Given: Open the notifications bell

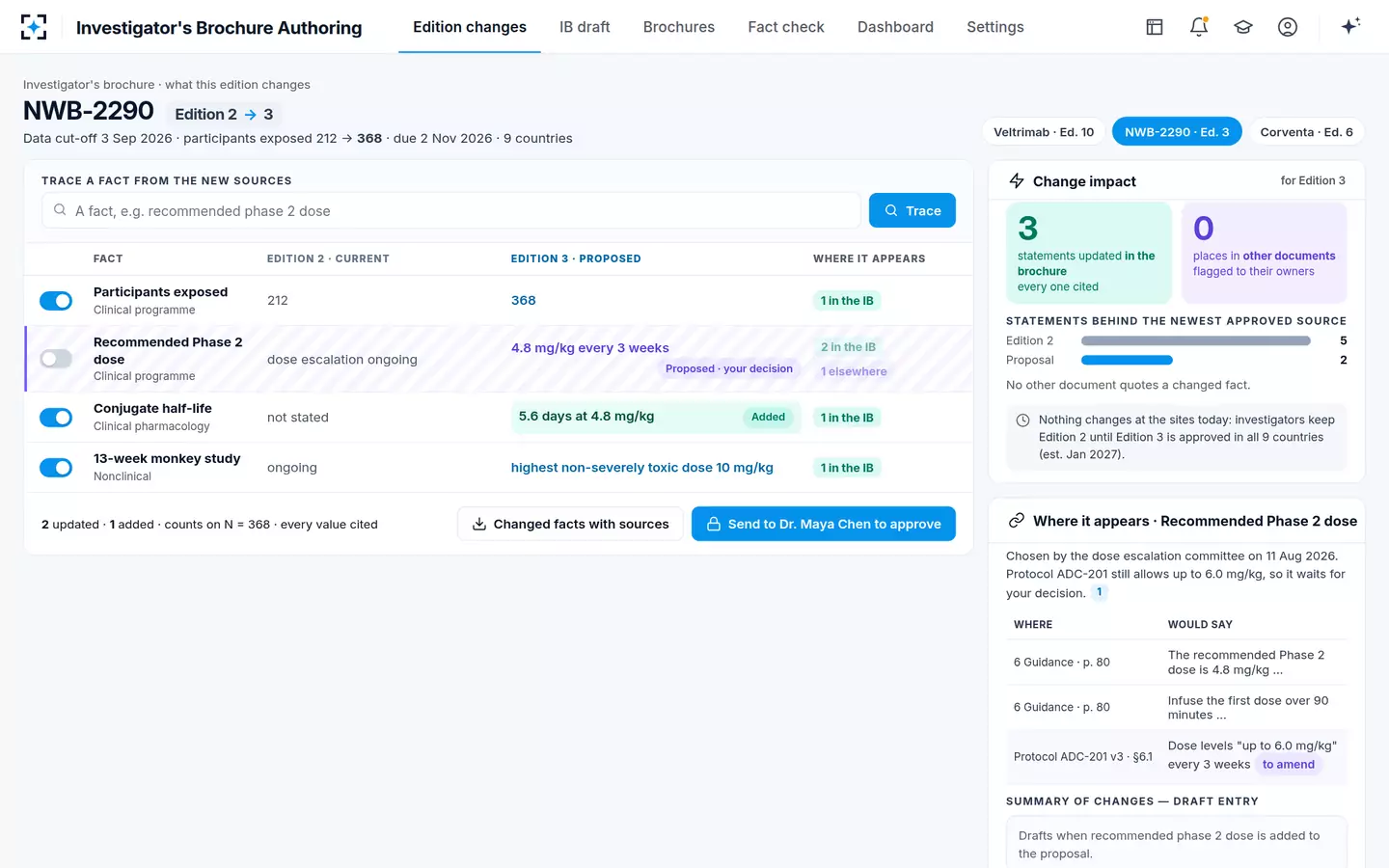Looking at the screenshot, I should 1199,27.
